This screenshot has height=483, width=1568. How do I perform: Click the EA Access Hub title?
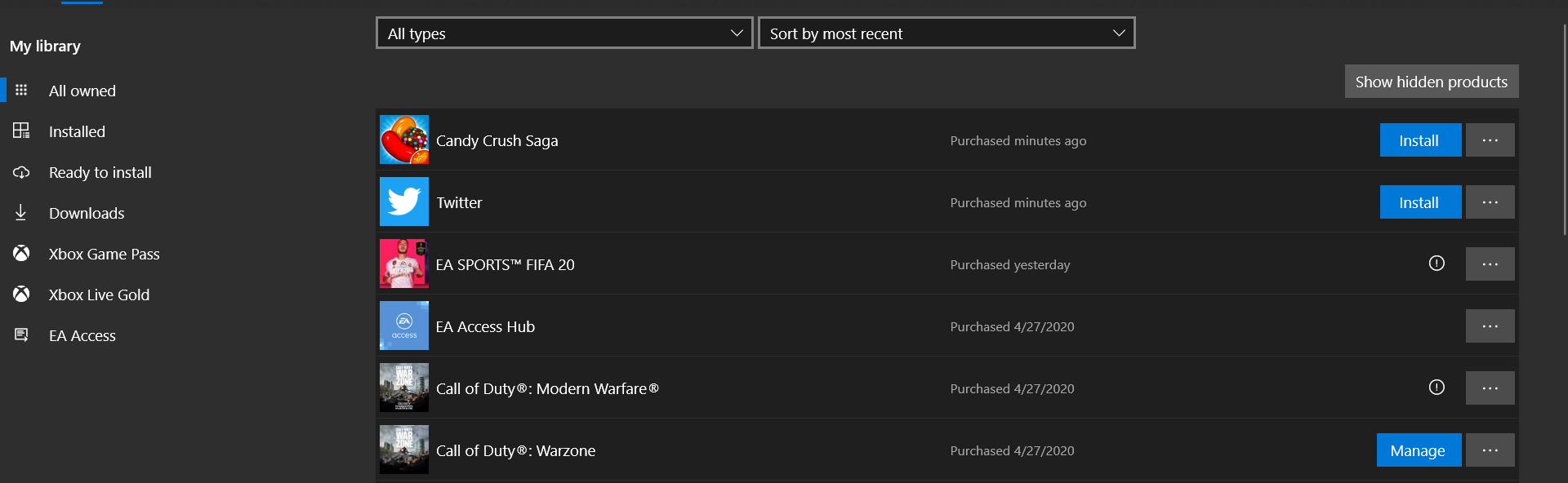point(485,326)
